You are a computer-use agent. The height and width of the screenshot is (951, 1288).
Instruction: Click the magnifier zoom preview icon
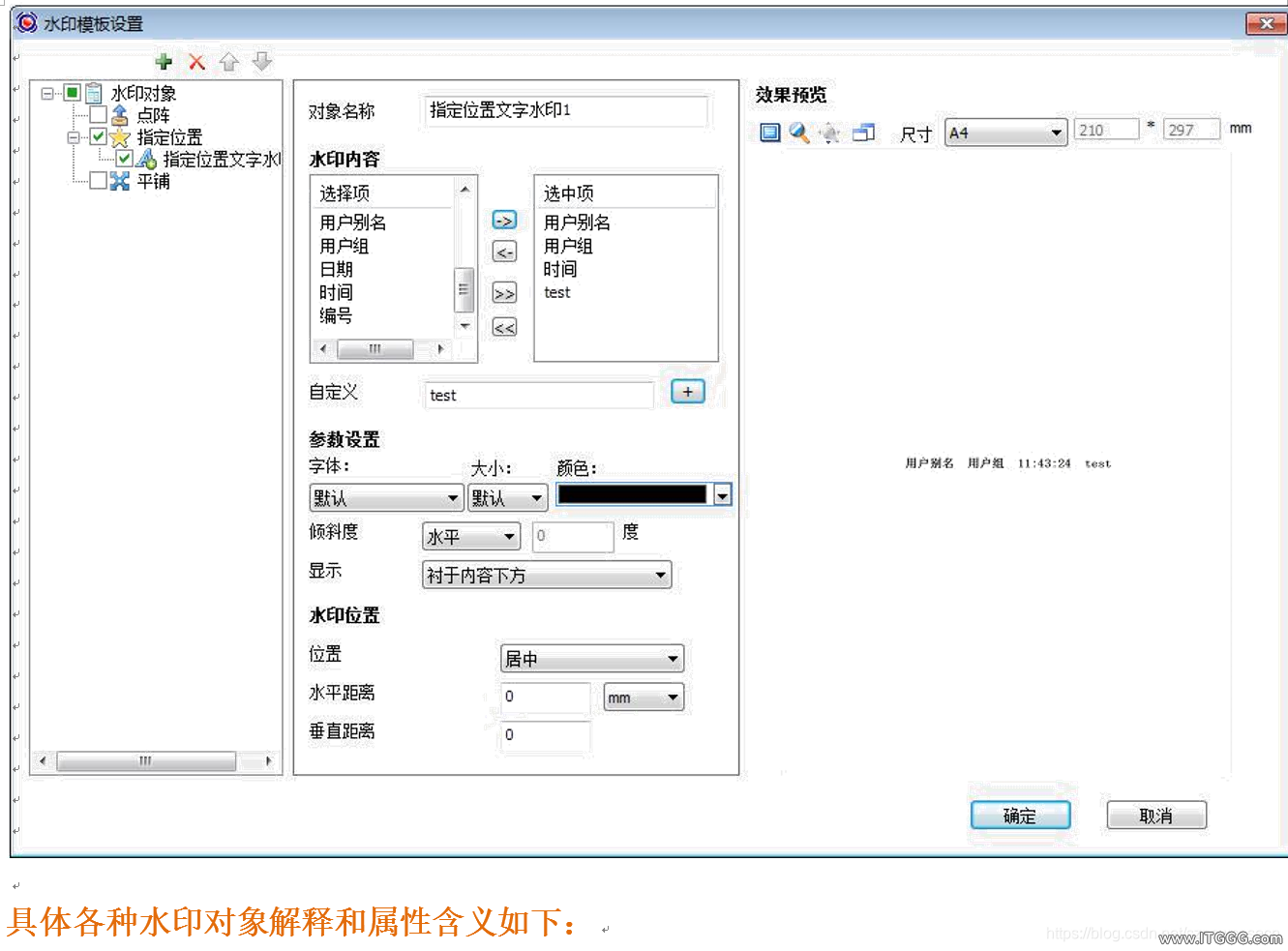(x=799, y=133)
